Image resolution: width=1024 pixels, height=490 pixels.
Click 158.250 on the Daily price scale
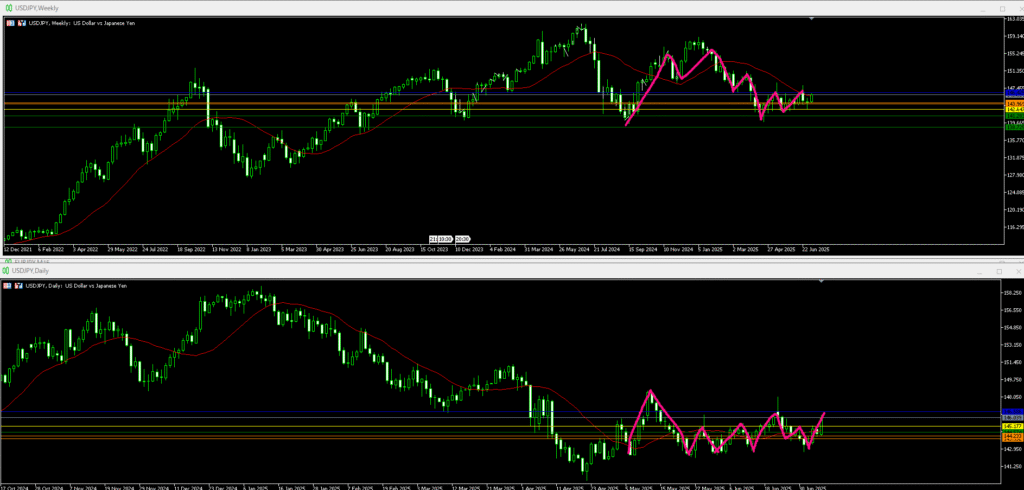1012,293
